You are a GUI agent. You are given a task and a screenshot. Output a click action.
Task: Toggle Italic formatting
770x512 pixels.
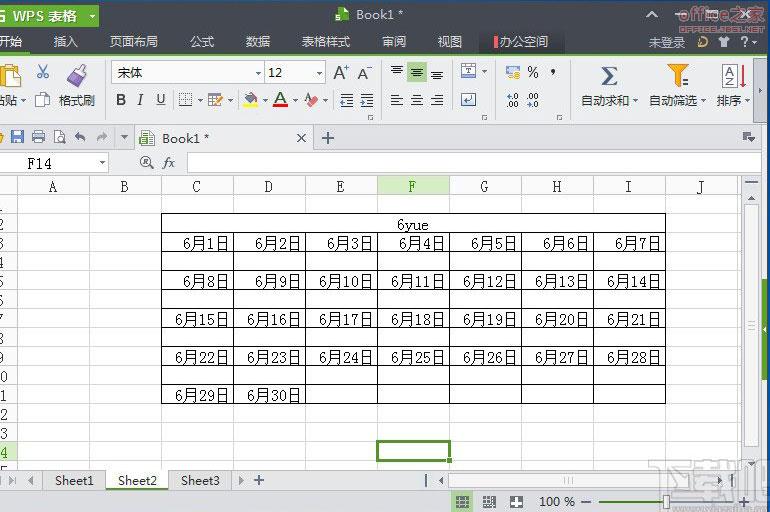coord(140,100)
